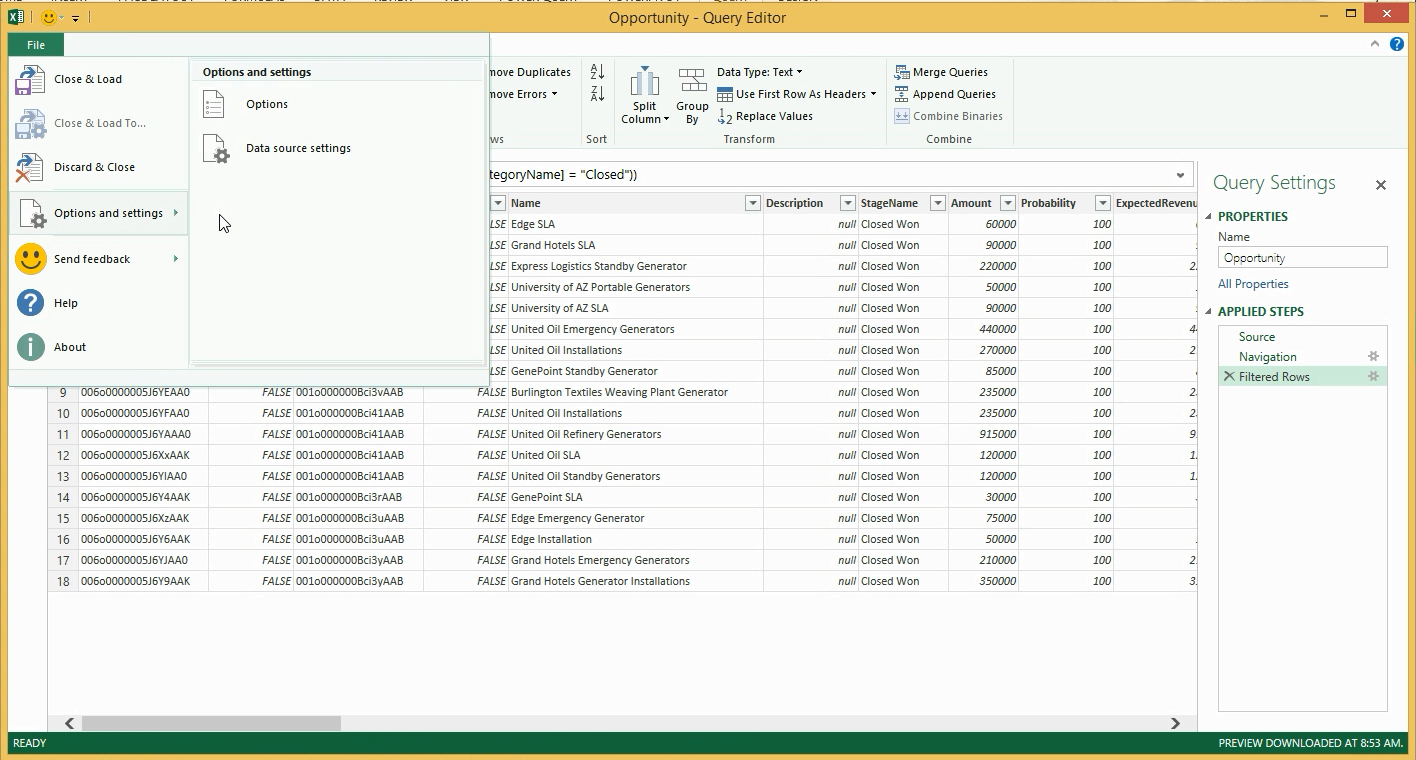Open the All Properties link

[1252, 284]
